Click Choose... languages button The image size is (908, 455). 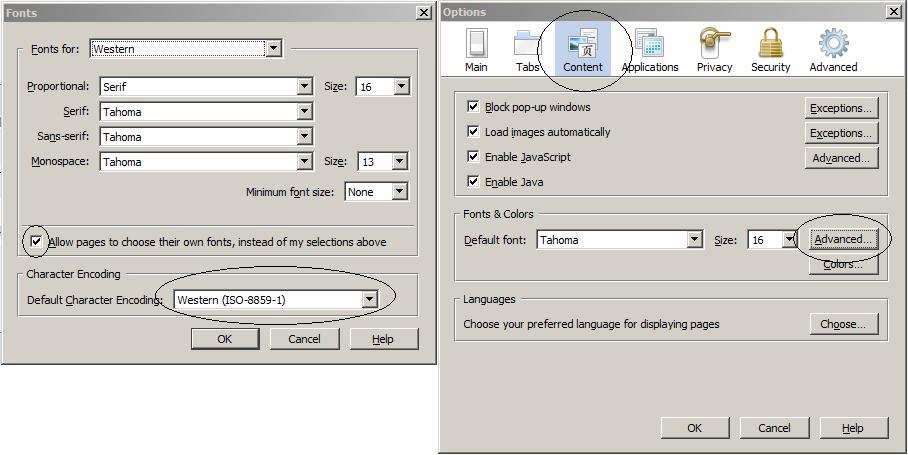point(844,324)
